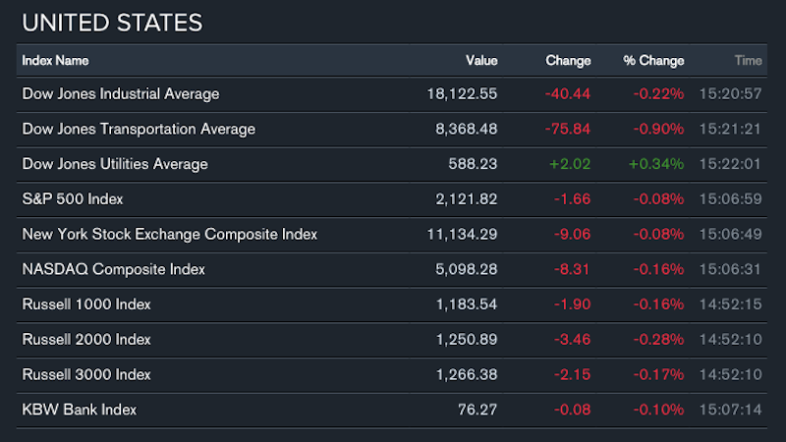Click the change -8.31
This screenshot has width=786, height=442.
[572, 269]
